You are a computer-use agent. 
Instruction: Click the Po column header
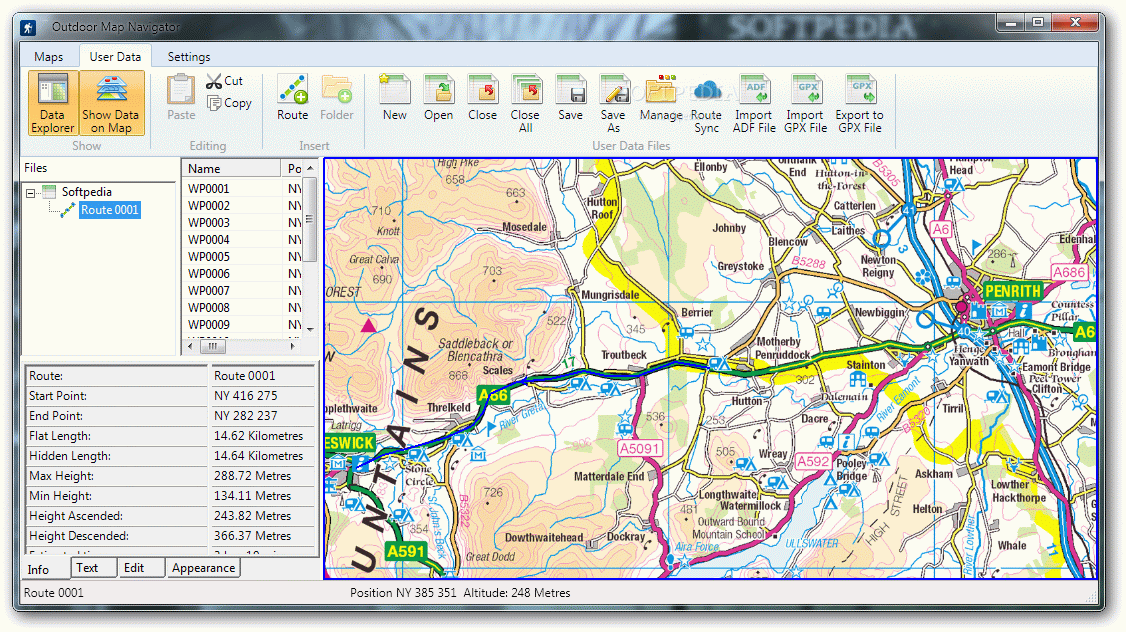[x=293, y=168]
